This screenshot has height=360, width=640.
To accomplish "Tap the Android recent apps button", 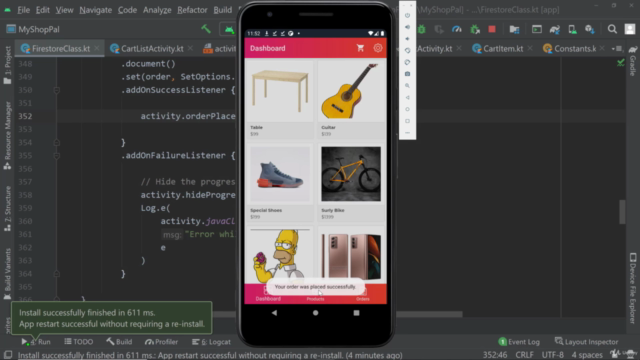I will pyautogui.click(x=356, y=313).
